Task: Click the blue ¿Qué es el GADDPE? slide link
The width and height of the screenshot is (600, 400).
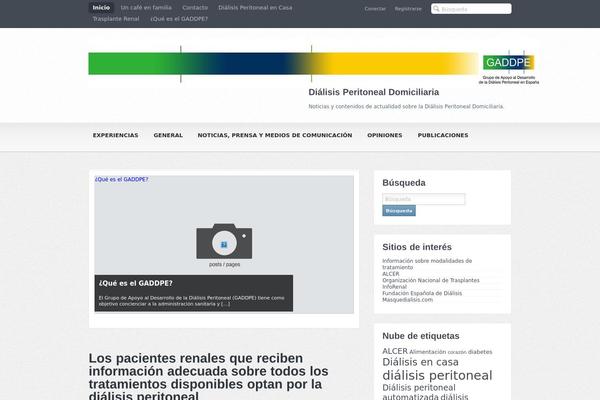Action: click(121, 179)
